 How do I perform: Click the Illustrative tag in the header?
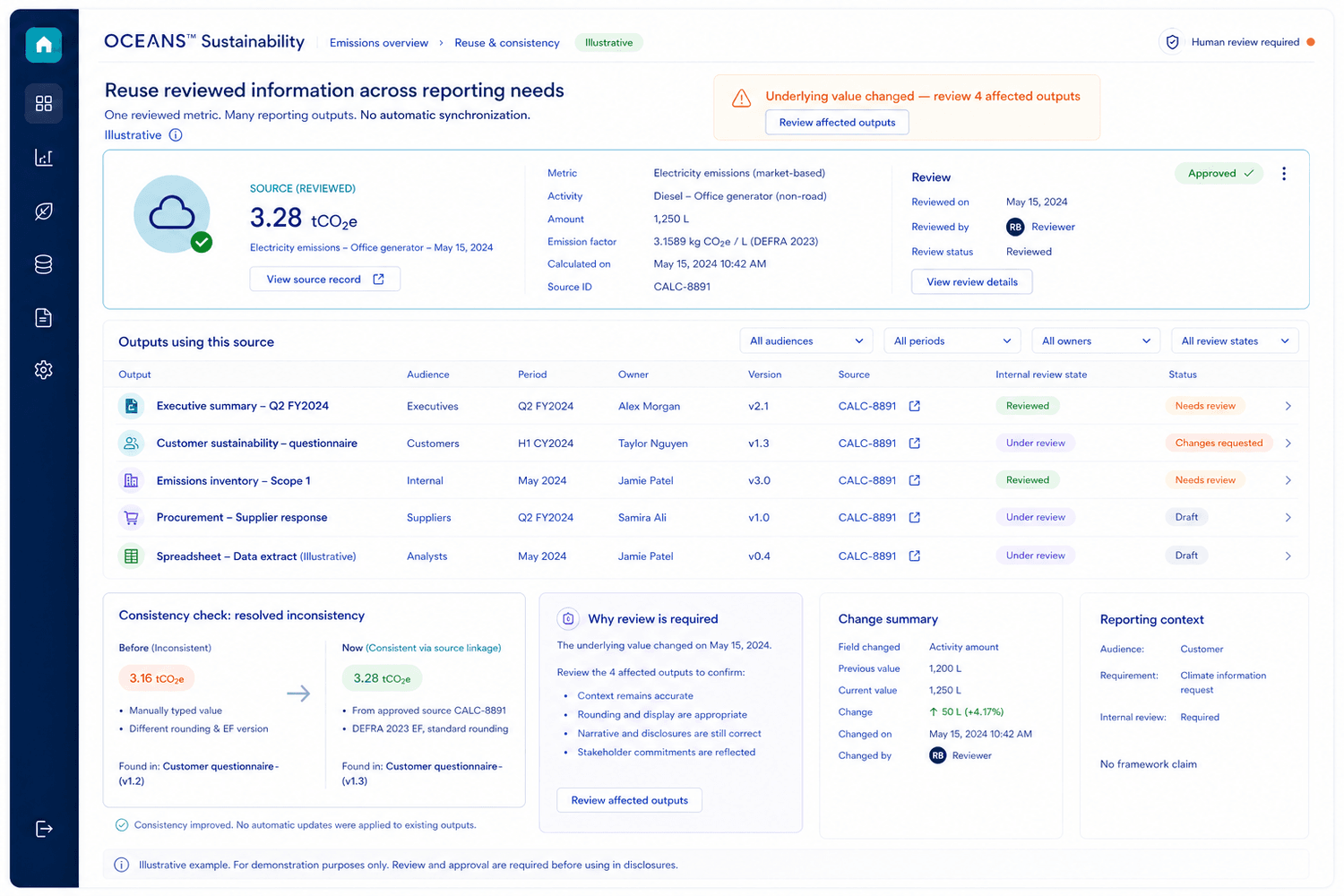(608, 42)
